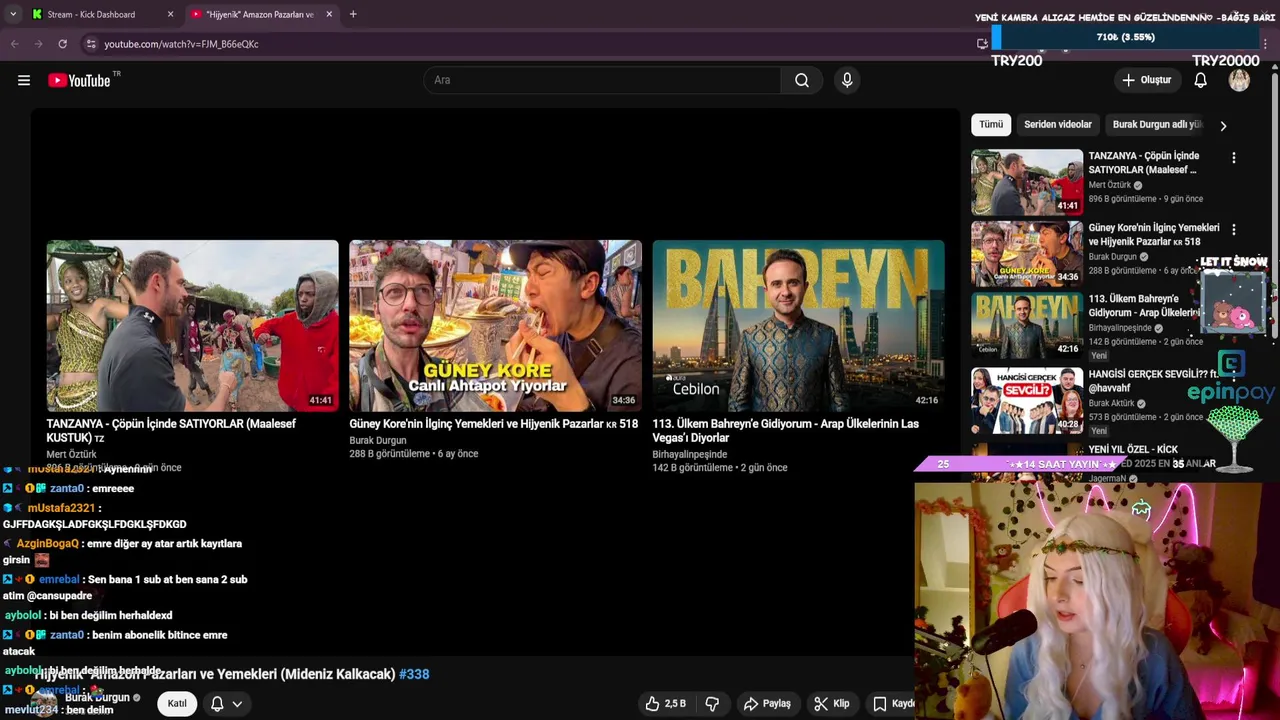
Task: Open sidebar TANZANYA thumbnail with 41:41 duration
Action: point(1027,182)
